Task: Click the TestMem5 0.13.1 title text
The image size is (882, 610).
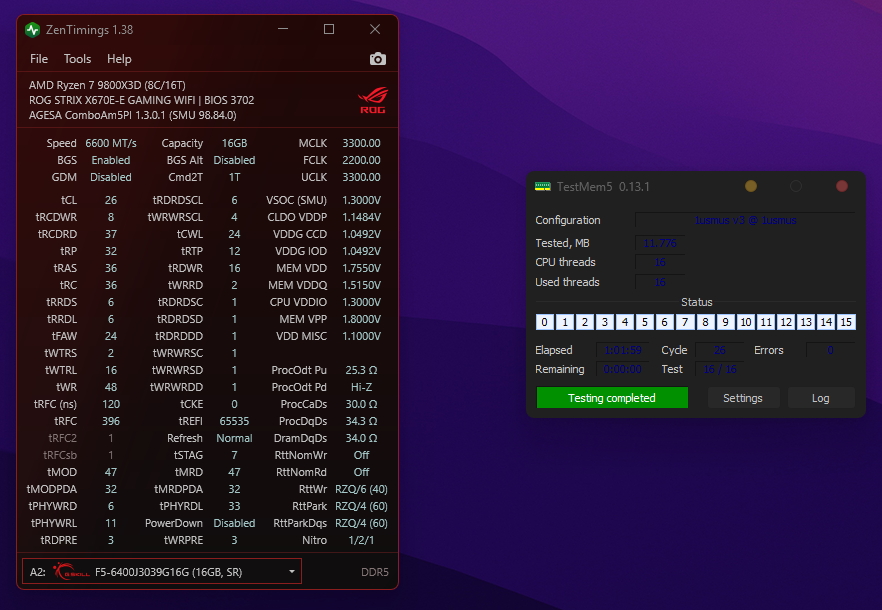Action: pos(603,187)
